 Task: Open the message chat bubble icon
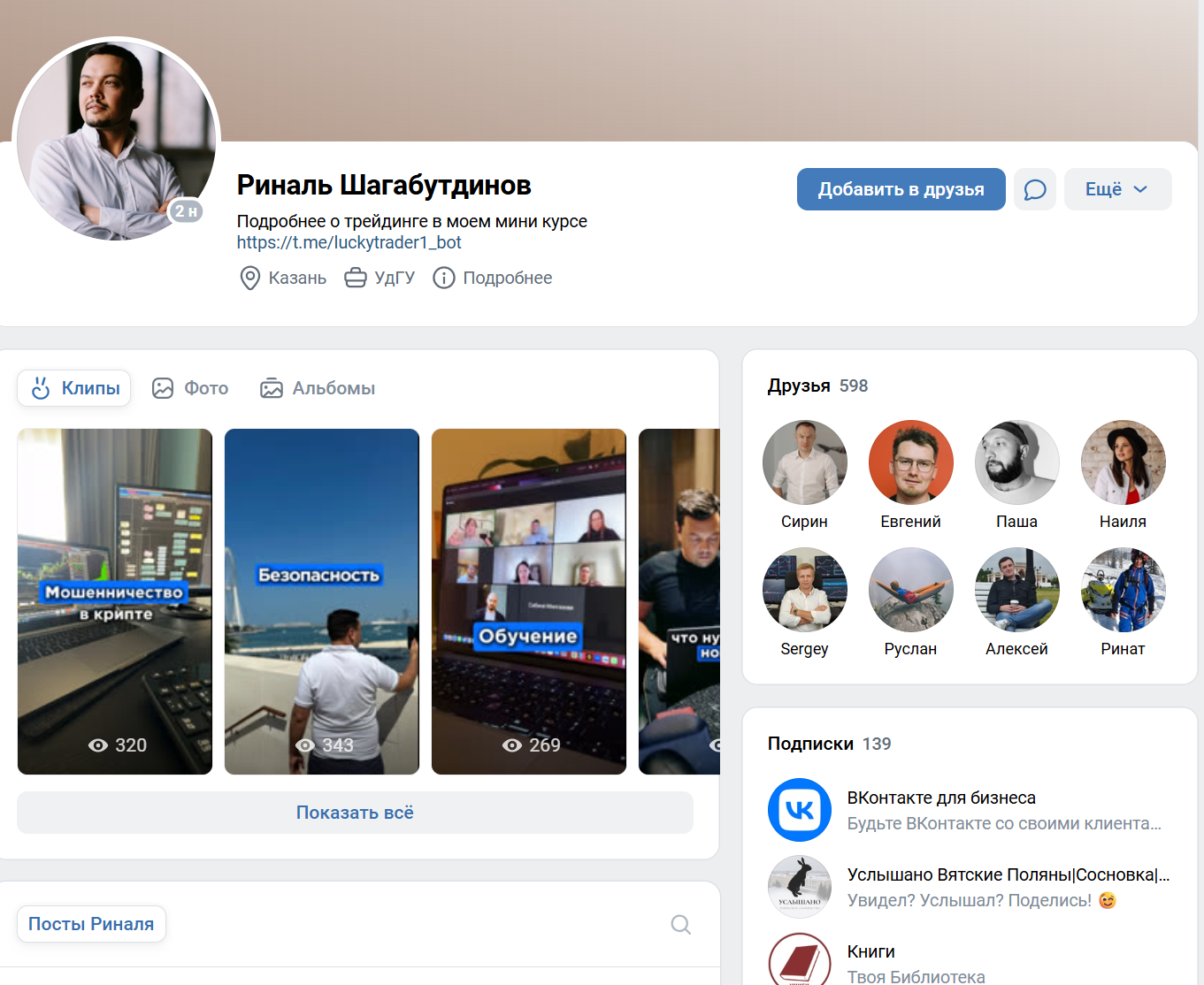1035,189
